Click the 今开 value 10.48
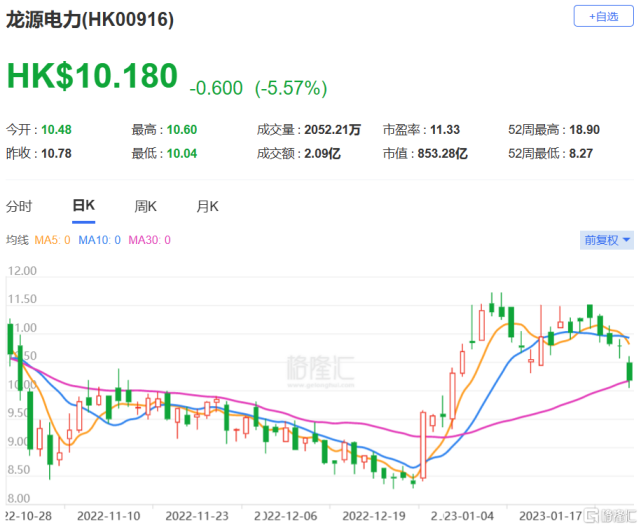 click(x=56, y=130)
